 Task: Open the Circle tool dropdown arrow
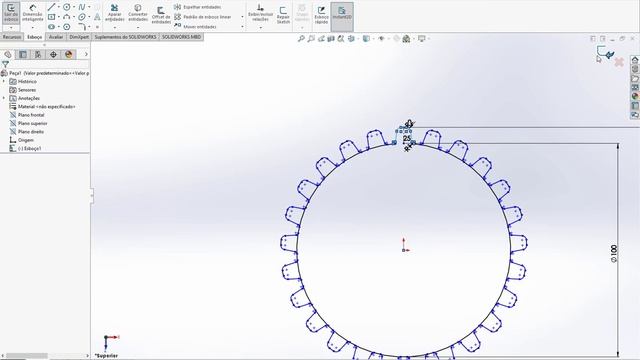[x=74, y=7]
